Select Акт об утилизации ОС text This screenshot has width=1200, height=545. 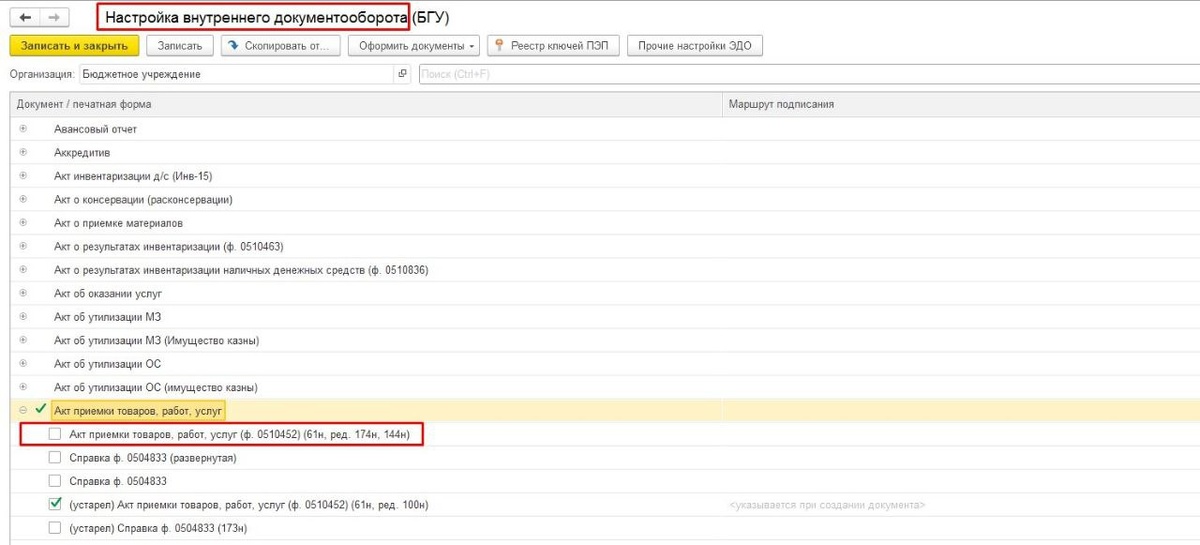[107, 363]
